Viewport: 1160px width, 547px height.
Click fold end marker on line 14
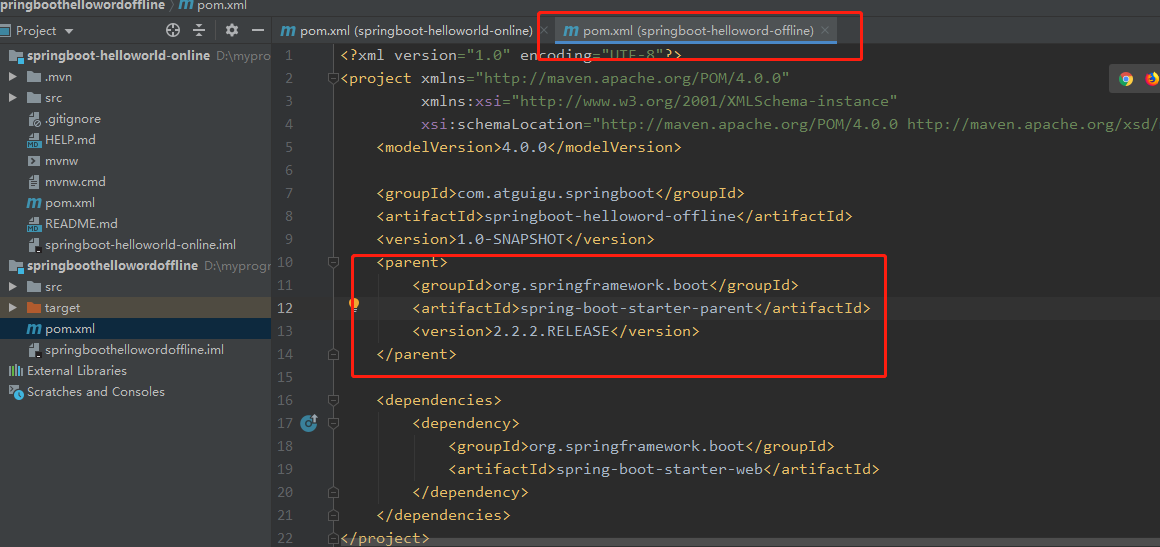coord(333,354)
